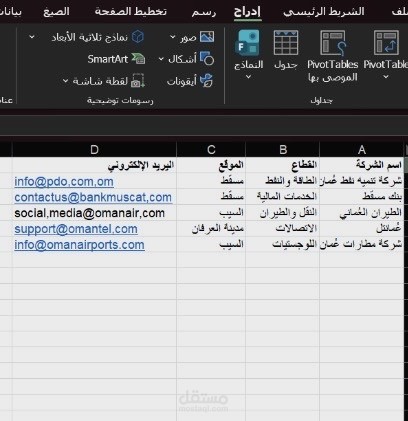The width and height of the screenshot is (408, 421).
Task: Select cell مدينة العرفان
Action: coord(211,229)
